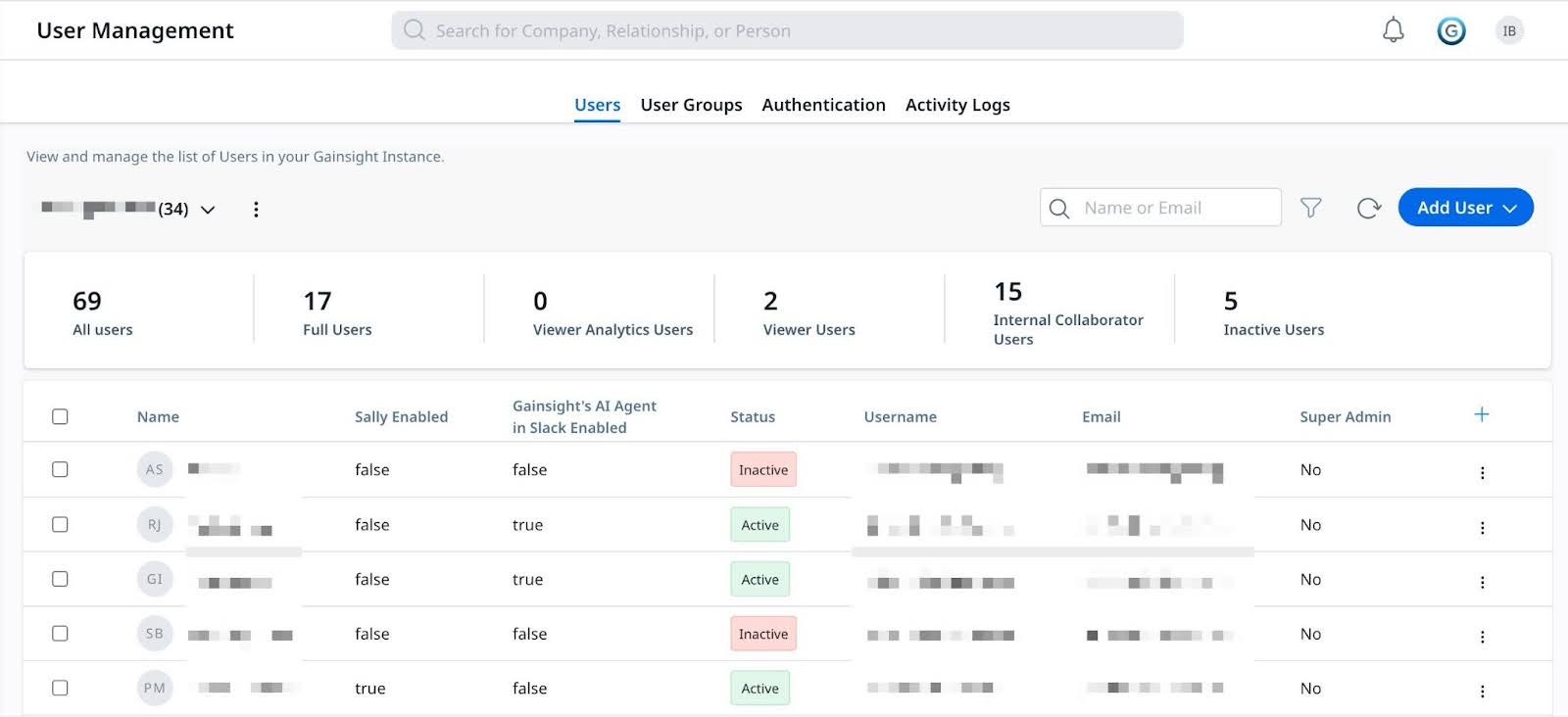Viewport: 1568px width, 717px height.
Task: Click the Super Admin column header
Action: (1346, 417)
